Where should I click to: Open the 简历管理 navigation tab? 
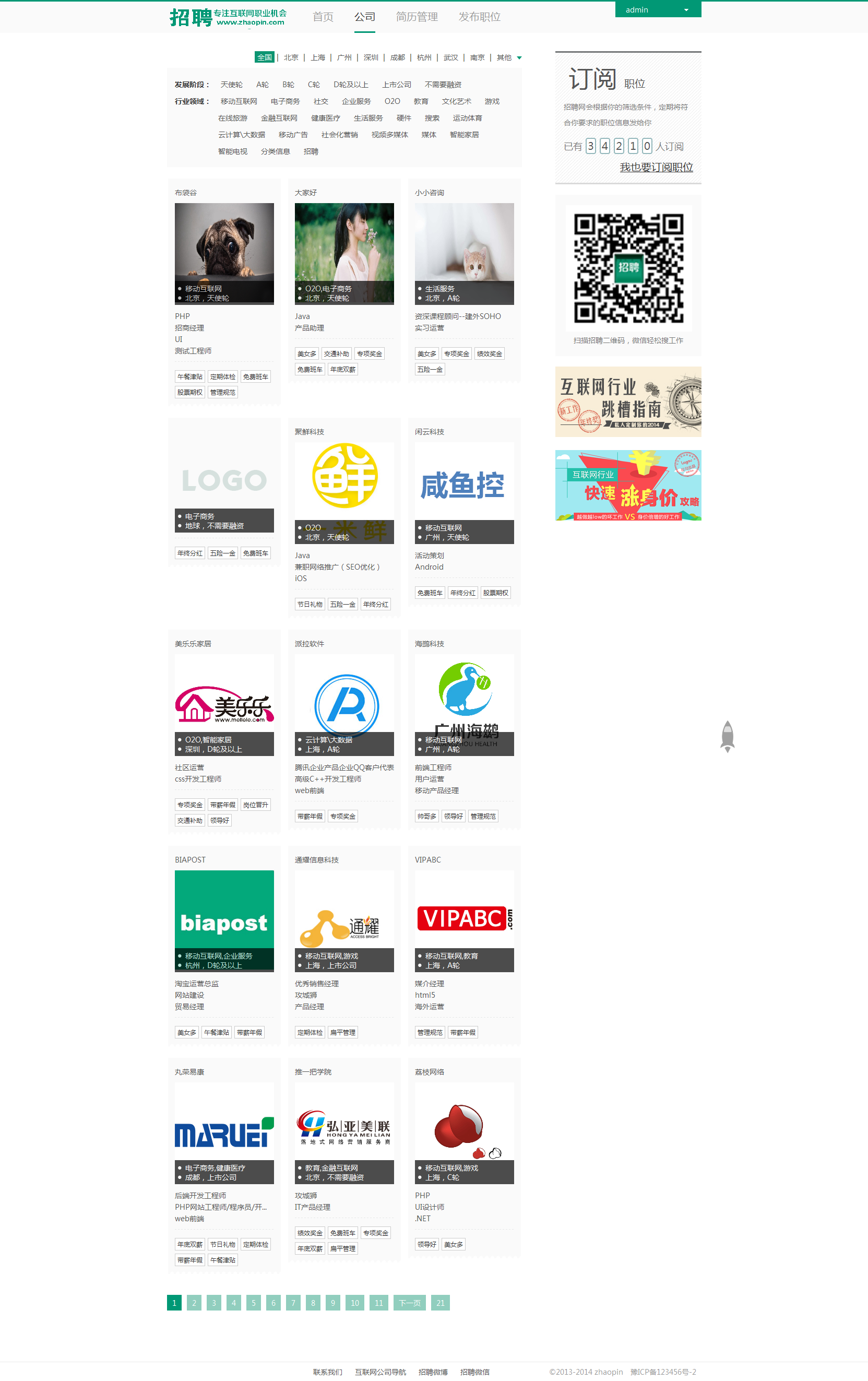[417, 17]
